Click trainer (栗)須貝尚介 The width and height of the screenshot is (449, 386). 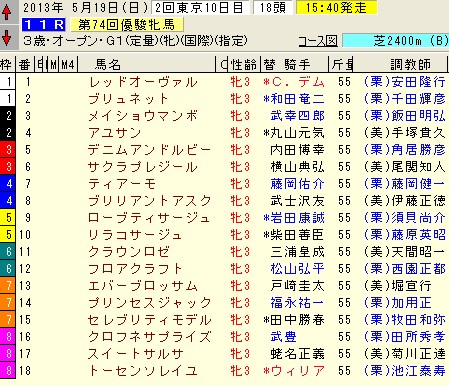coord(405,218)
